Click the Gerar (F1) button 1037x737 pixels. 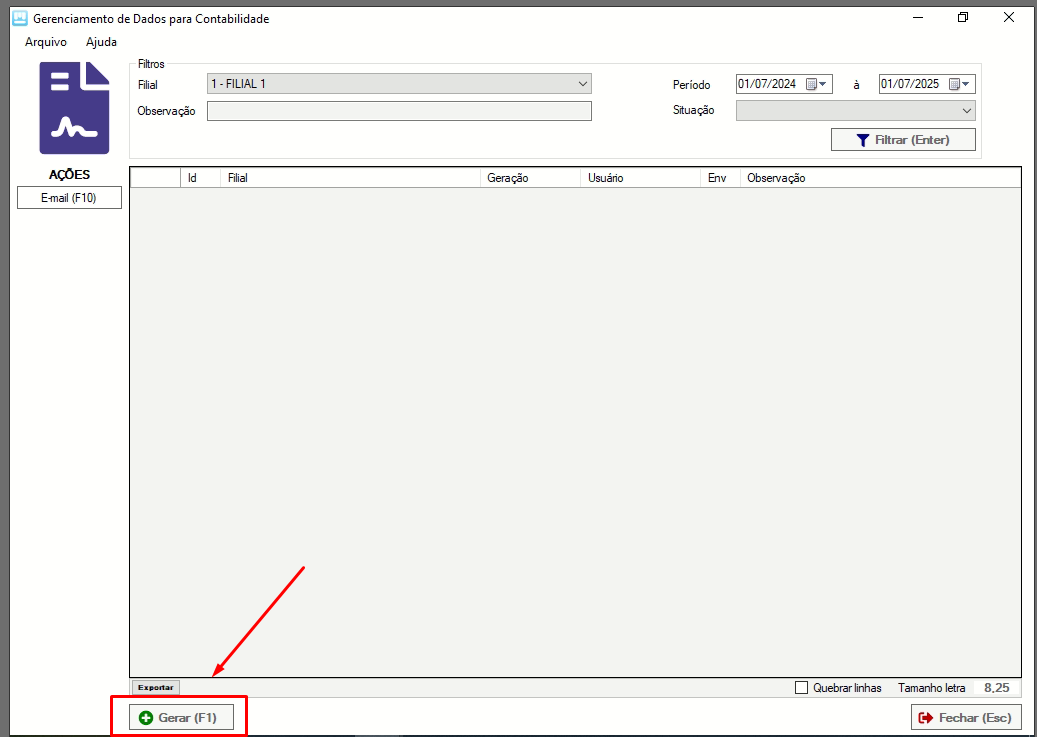[x=180, y=718]
